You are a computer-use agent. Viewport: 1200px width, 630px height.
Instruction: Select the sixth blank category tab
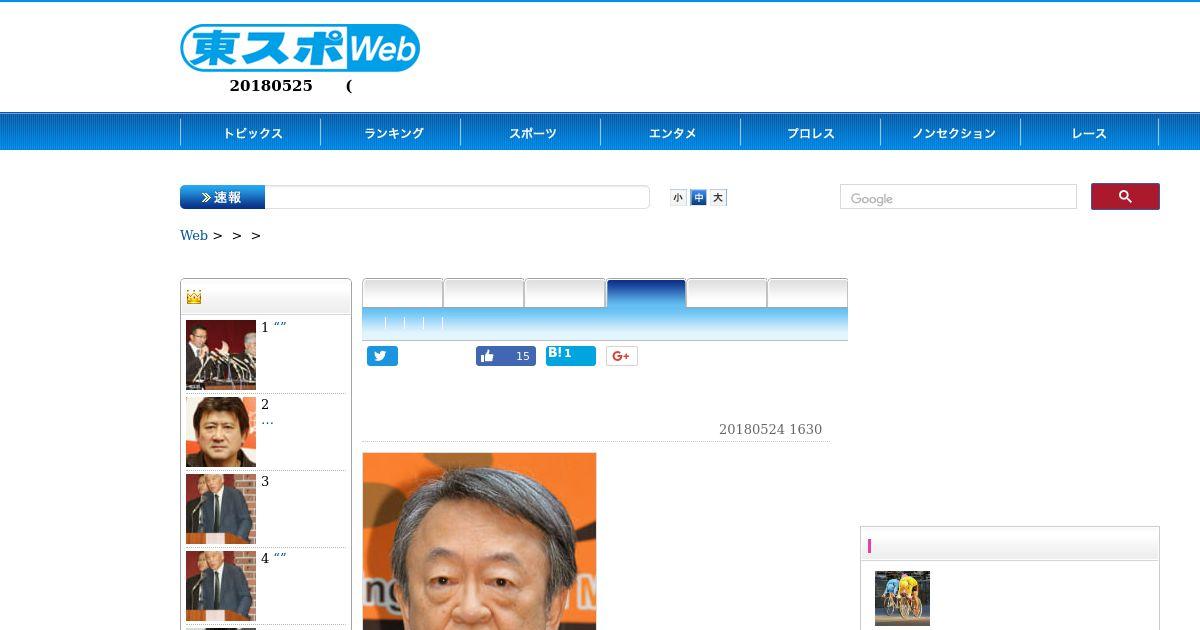coord(808,293)
